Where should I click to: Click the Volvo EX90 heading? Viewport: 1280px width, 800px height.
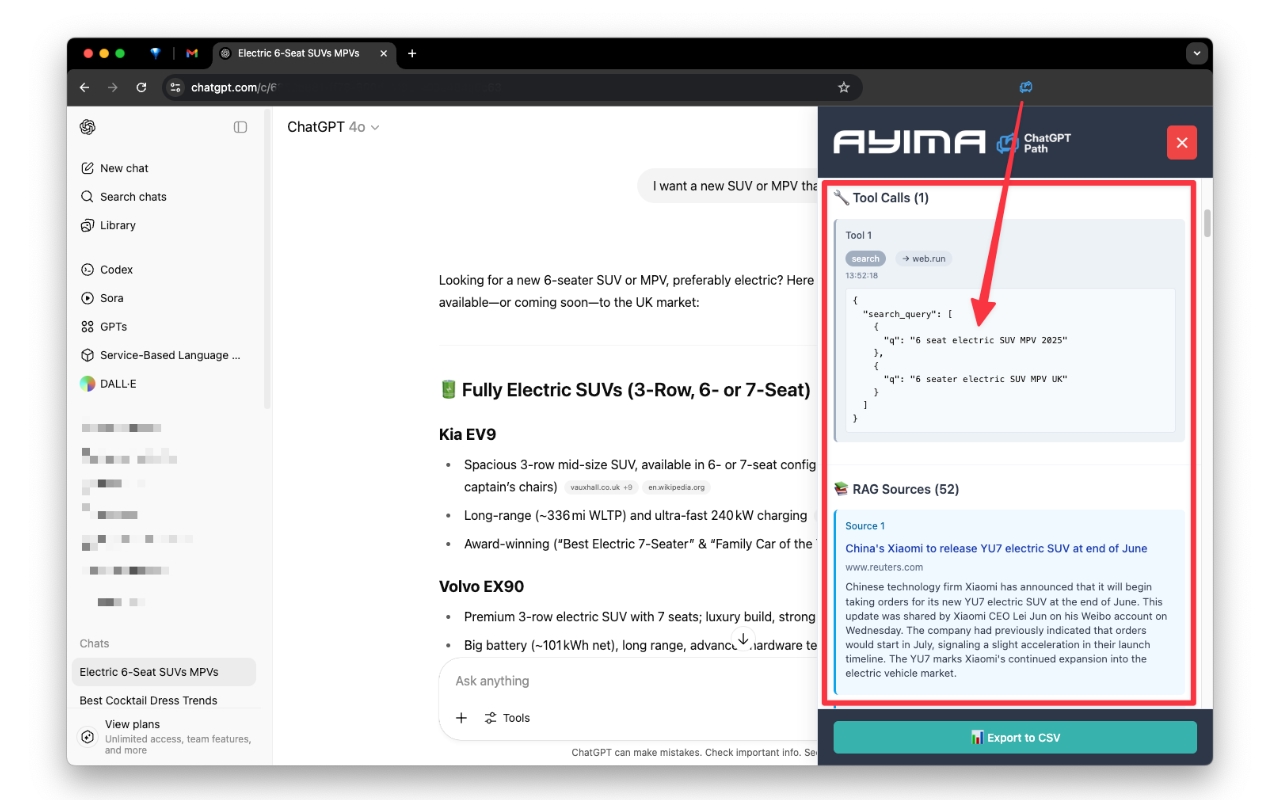pos(481,586)
